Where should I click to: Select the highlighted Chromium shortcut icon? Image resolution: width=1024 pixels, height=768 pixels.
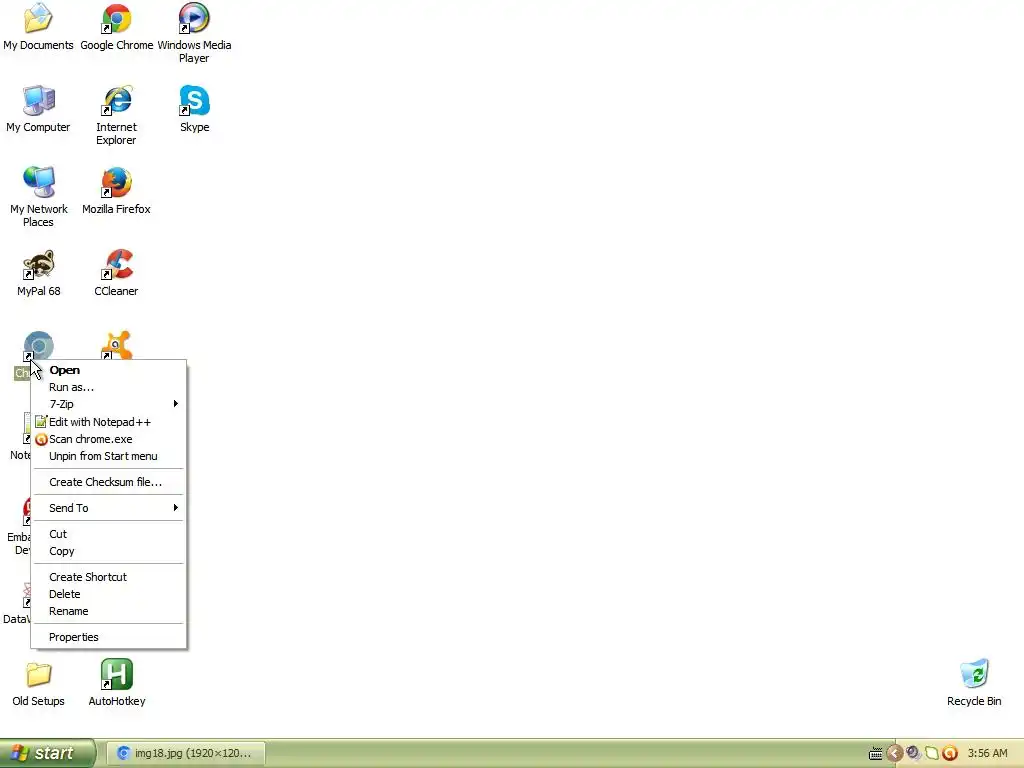click(x=38, y=346)
